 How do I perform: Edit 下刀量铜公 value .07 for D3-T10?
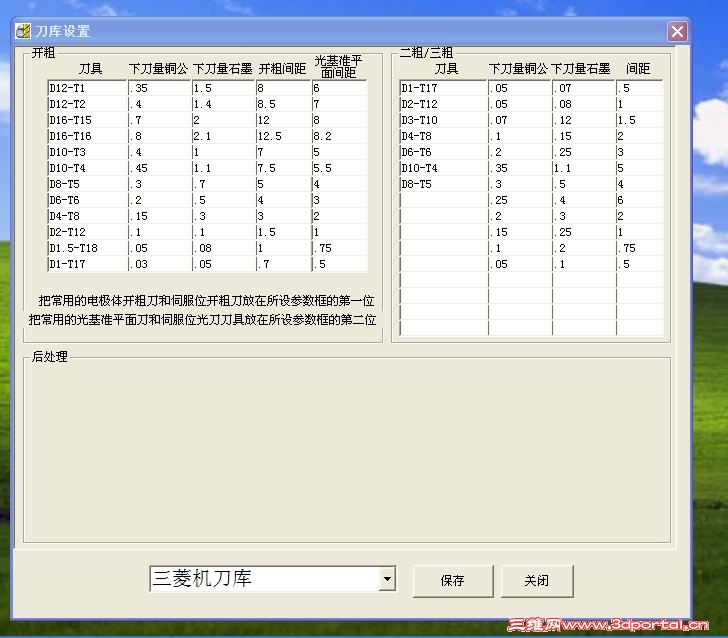coord(520,120)
